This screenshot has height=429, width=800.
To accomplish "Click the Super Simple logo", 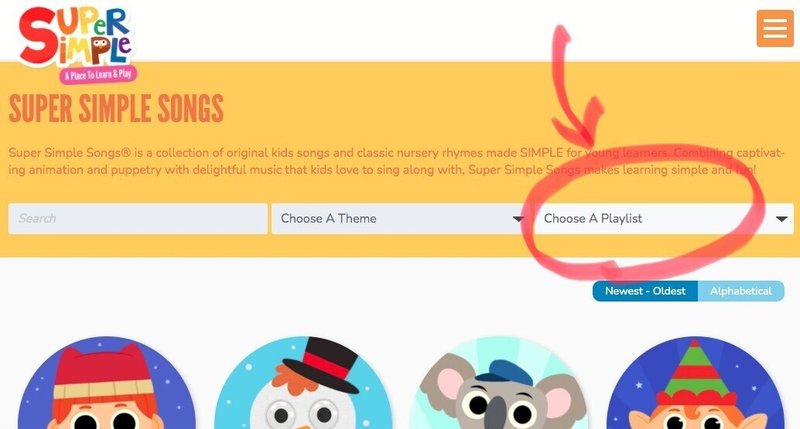I will pyautogui.click(x=77, y=44).
